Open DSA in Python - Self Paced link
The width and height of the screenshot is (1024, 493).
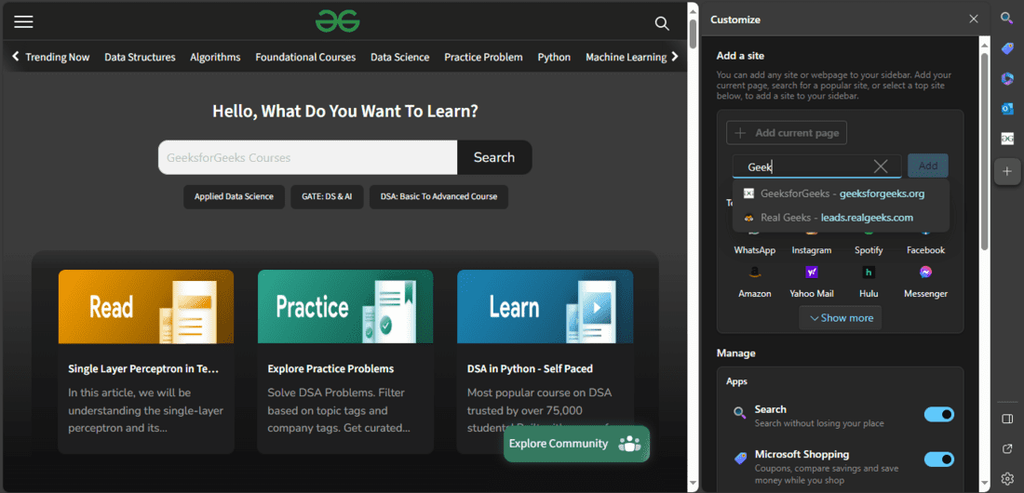pos(530,369)
